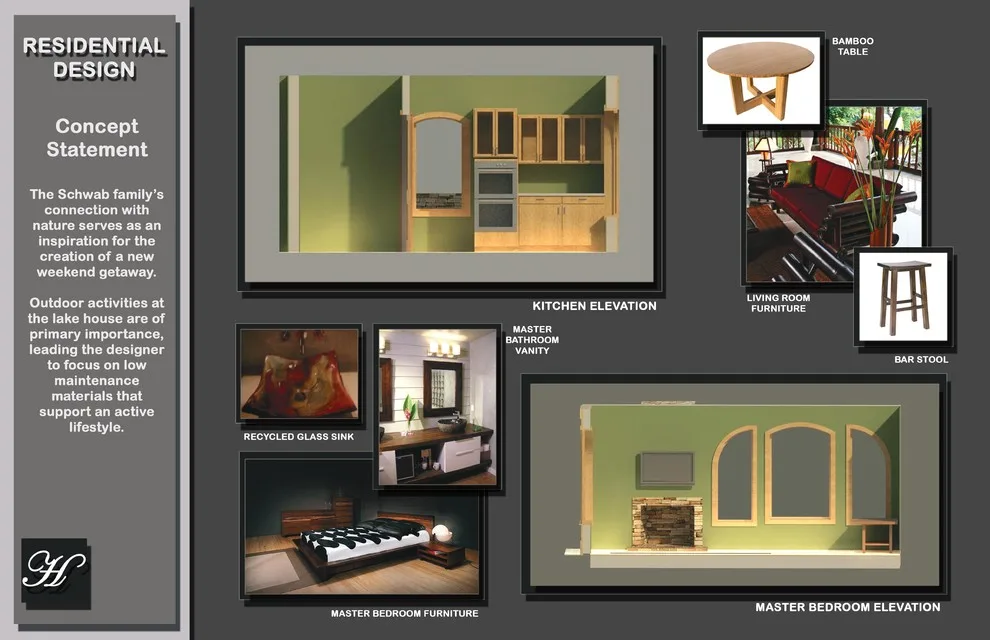Screen dimensions: 990x640
Task: Click the center arched window in bedroom elevation
Action: (x=800, y=473)
